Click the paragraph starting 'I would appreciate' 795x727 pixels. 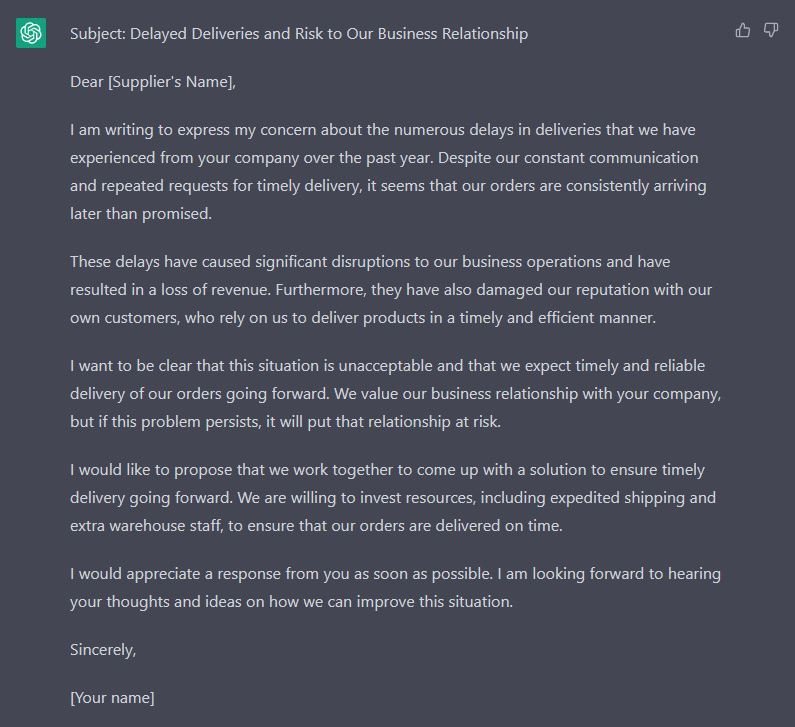[396, 588]
